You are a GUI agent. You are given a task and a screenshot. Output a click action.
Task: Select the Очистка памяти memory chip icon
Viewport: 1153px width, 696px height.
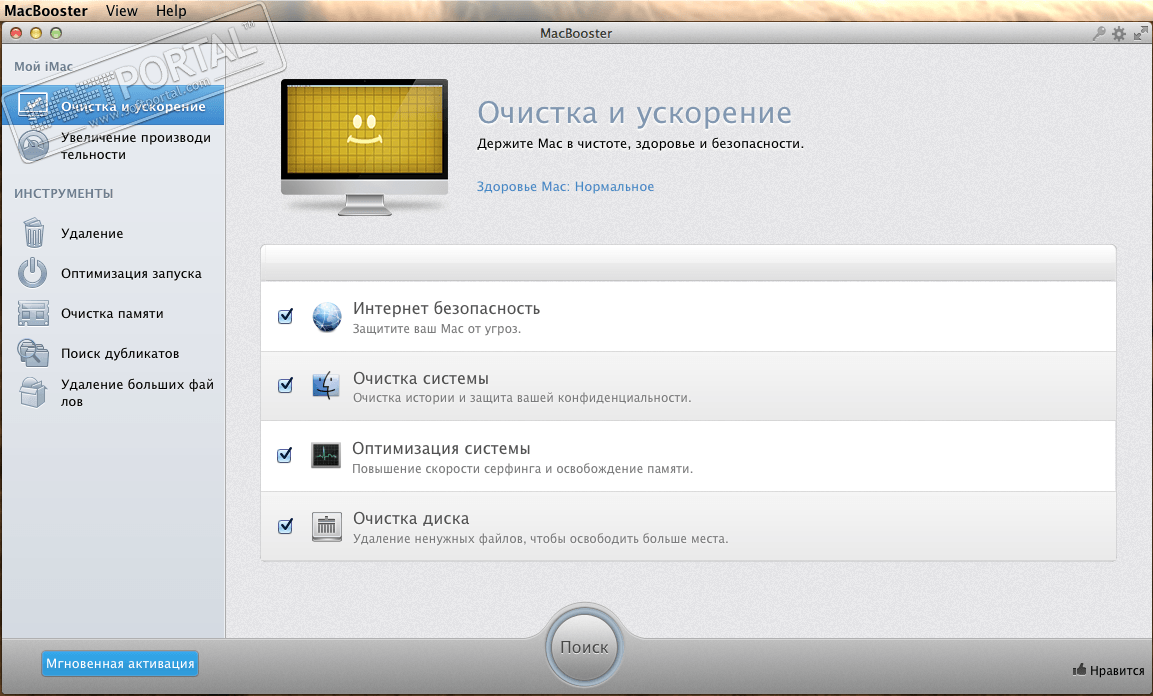click(33, 313)
